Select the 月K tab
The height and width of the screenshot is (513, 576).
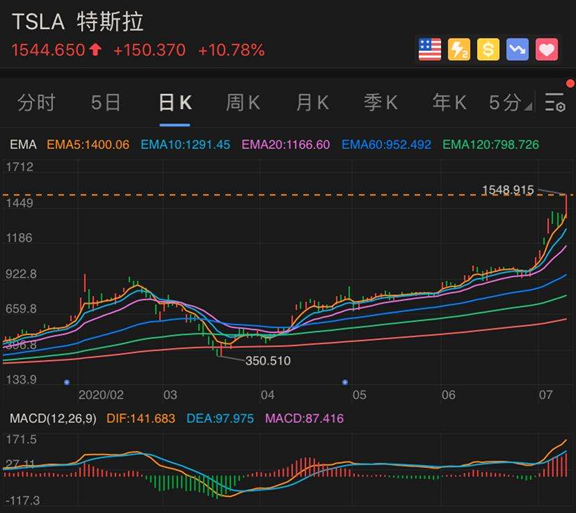tap(312, 103)
